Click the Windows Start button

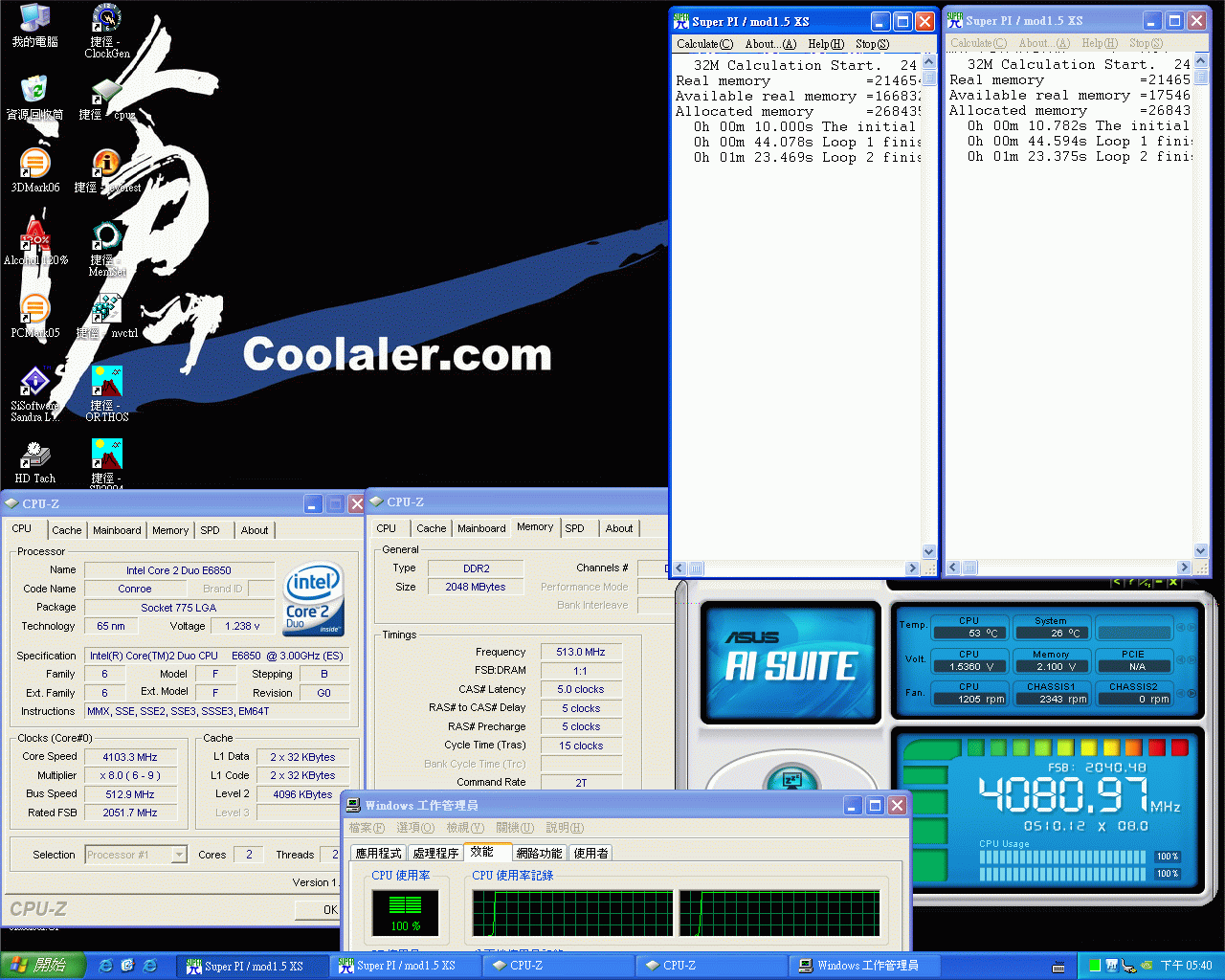coord(44,966)
